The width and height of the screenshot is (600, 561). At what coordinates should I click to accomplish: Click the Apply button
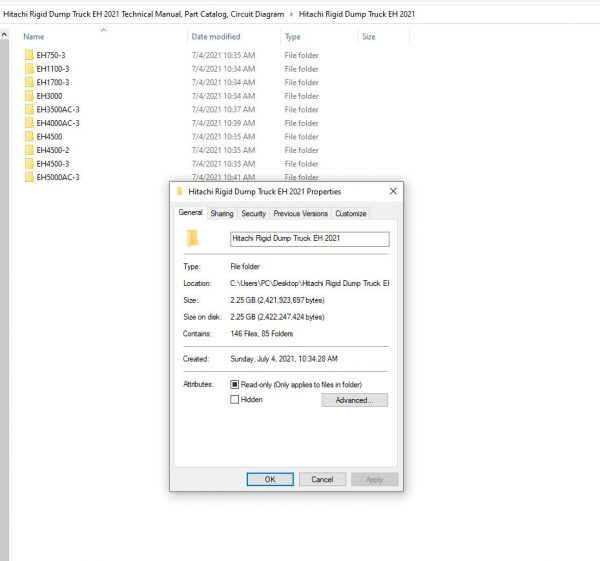(375, 479)
